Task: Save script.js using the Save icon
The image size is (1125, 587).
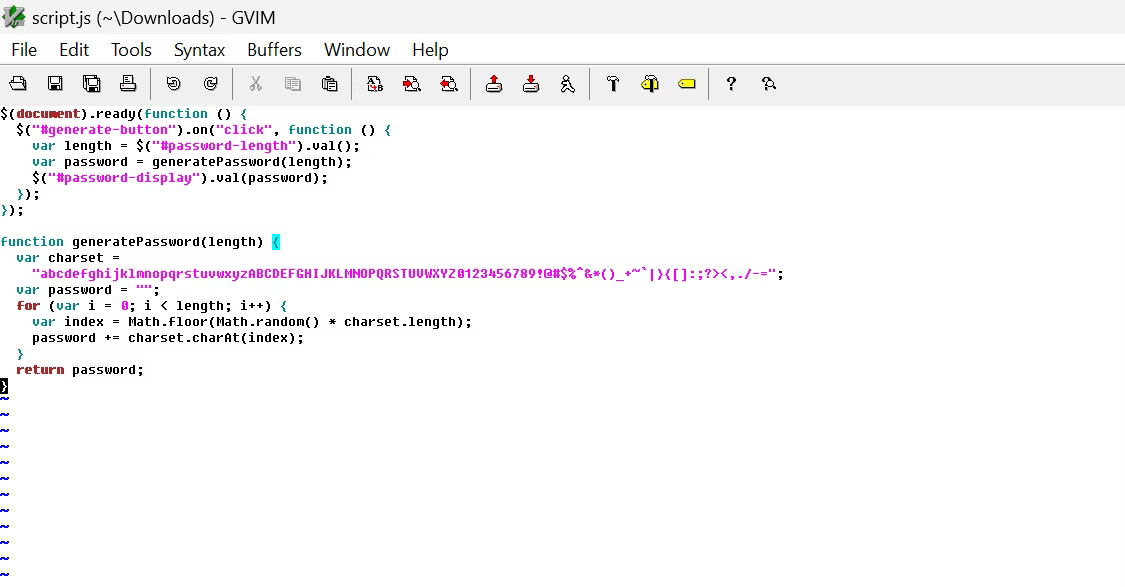Action: (x=53, y=83)
